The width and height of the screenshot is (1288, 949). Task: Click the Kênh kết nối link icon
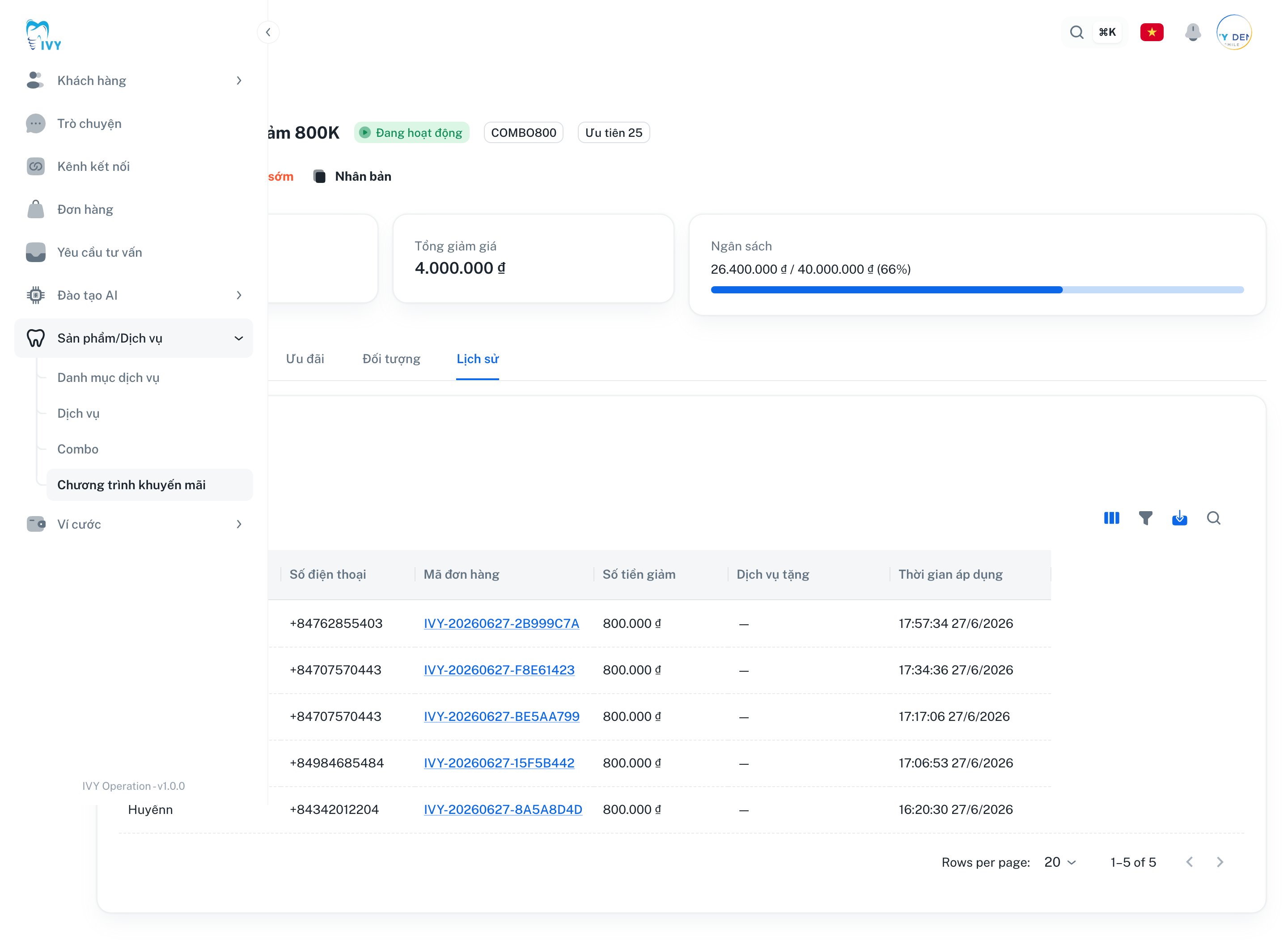[x=35, y=167]
